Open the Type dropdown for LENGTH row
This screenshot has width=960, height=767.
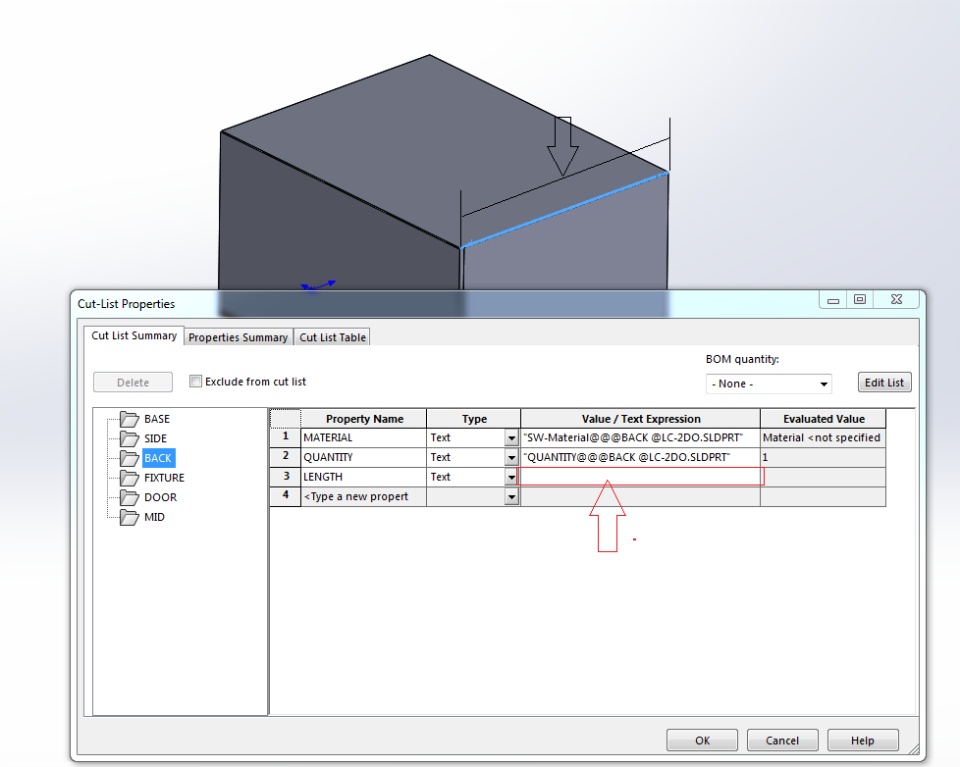(511, 477)
